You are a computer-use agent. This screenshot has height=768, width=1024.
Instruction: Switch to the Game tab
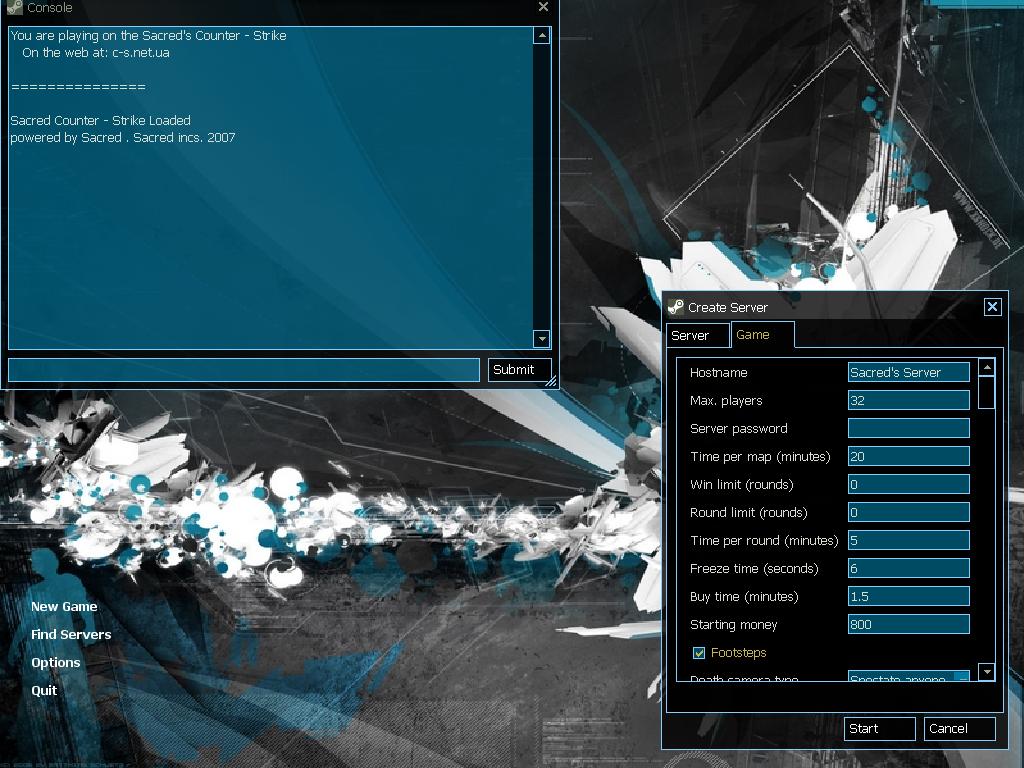pos(762,334)
